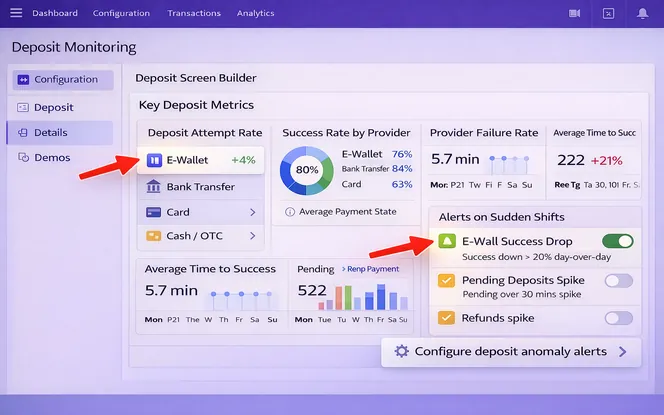The height and width of the screenshot is (415, 664).
Task: Click chevron on Configure deposit anomaly alerts
Action: (622, 351)
